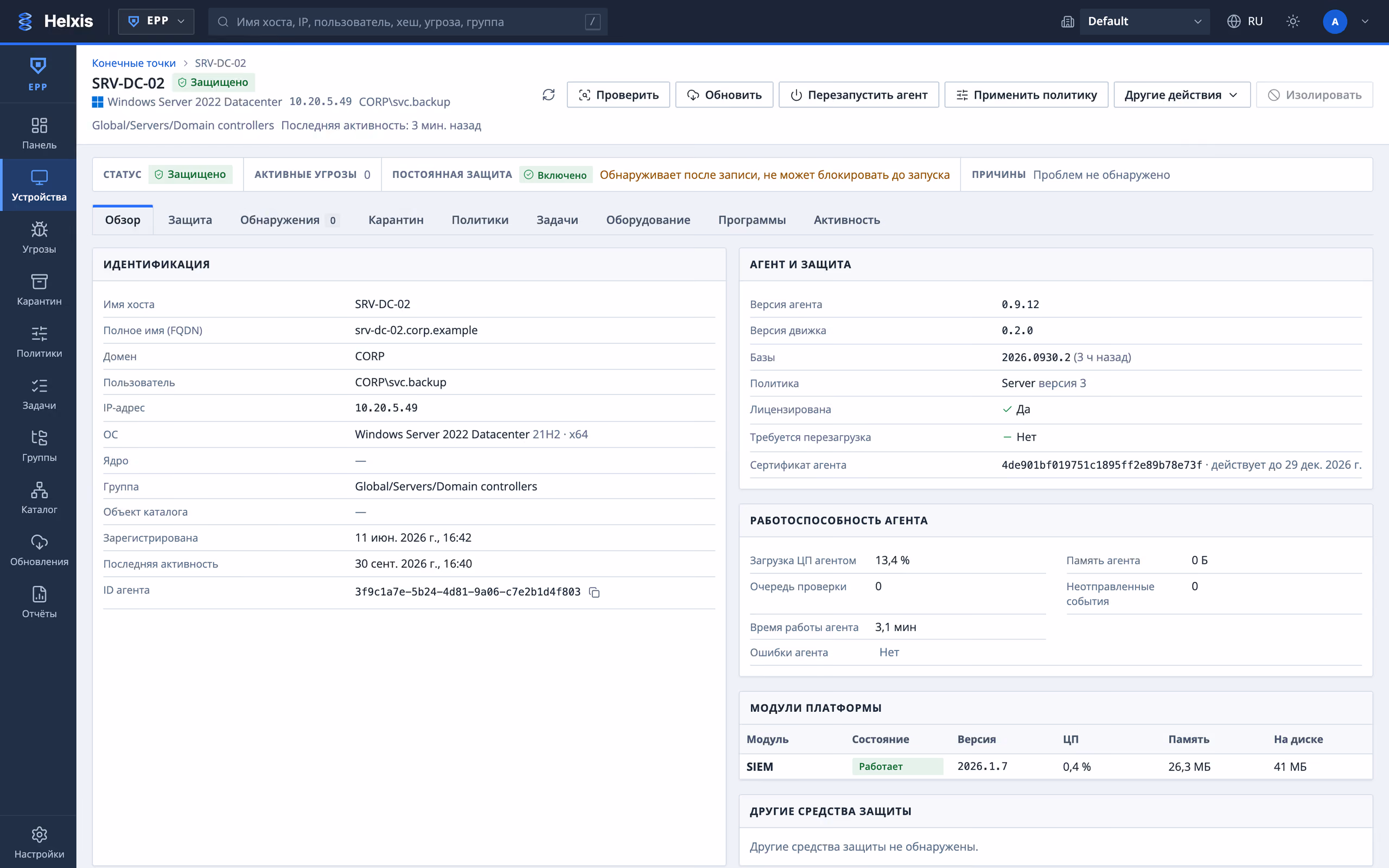This screenshot has width=1389, height=868.
Task: Open Настройки settings at sidebar bottom
Action: [39, 843]
